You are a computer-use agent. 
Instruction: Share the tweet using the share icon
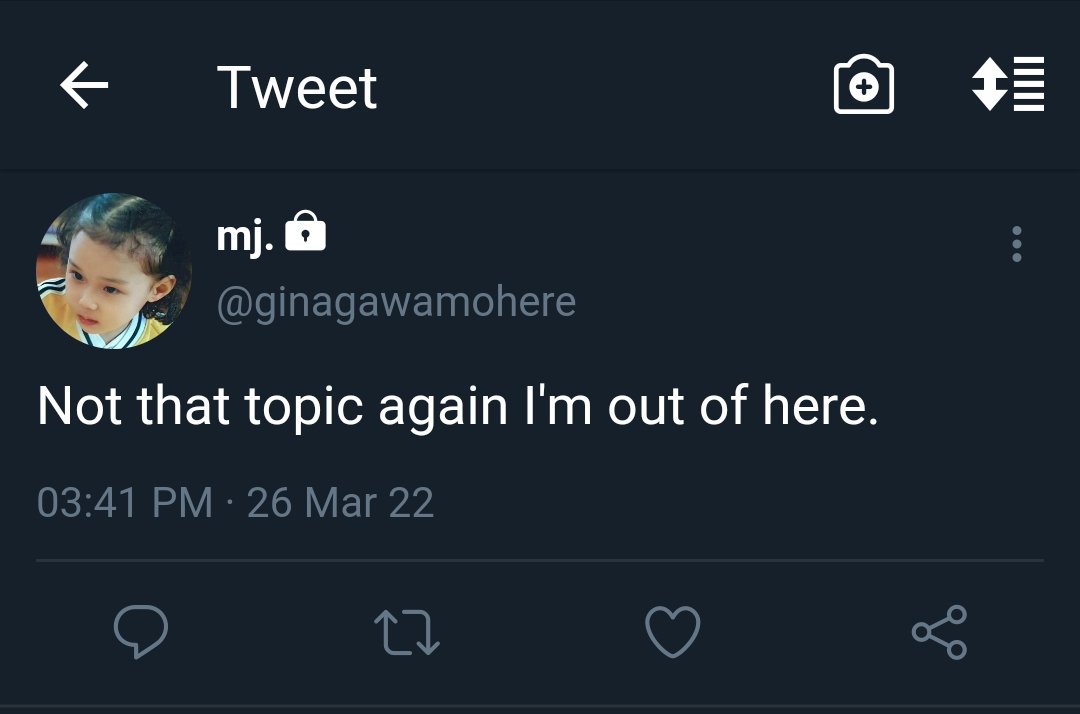(939, 632)
